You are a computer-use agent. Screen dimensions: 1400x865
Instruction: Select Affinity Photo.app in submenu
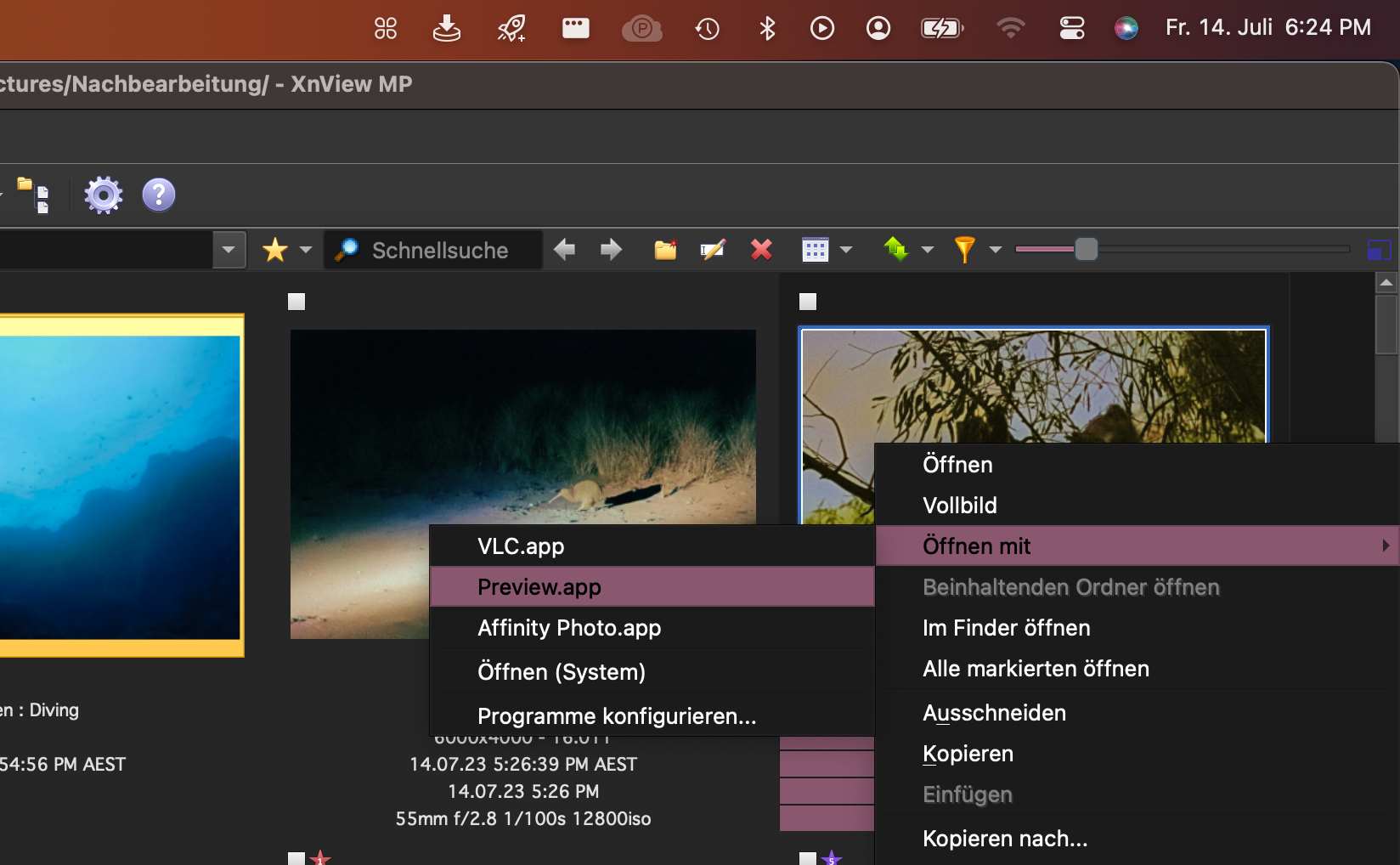point(569,628)
